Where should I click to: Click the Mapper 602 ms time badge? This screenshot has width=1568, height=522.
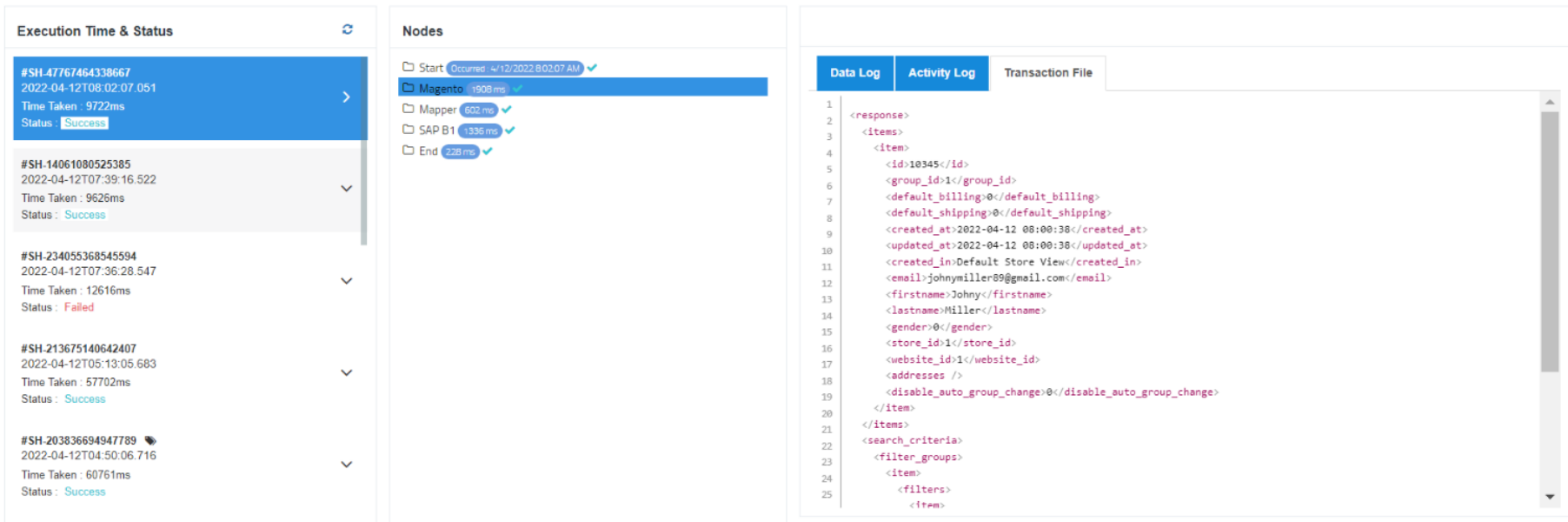pos(479,110)
